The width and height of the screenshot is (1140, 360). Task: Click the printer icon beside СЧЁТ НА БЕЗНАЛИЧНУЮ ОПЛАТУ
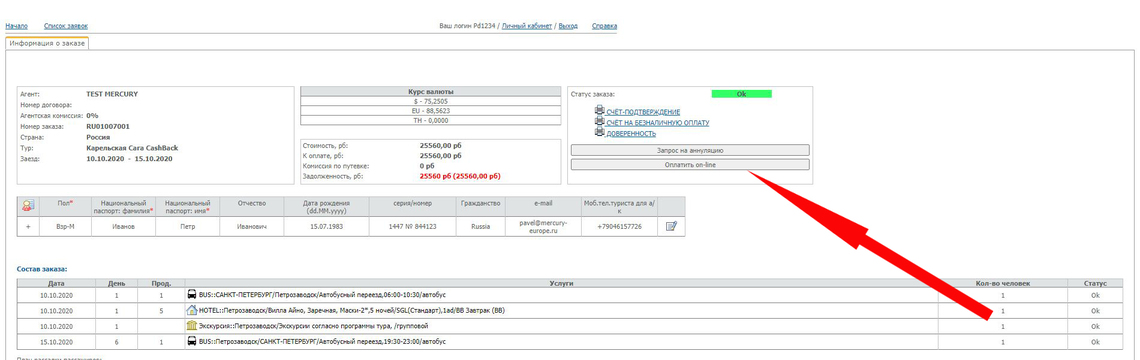click(x=599, y=122)
